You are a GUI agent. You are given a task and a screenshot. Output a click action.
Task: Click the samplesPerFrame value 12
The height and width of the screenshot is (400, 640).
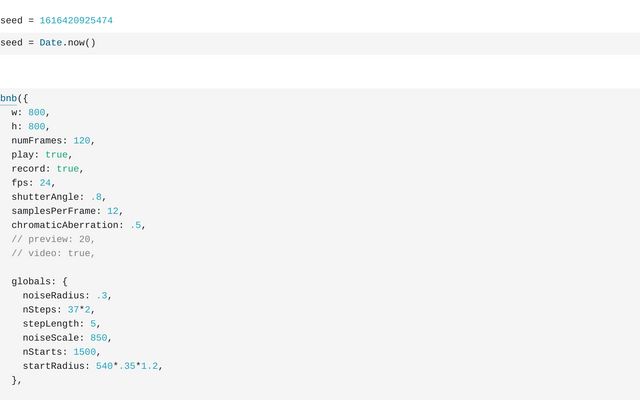[x=113, y=211]
